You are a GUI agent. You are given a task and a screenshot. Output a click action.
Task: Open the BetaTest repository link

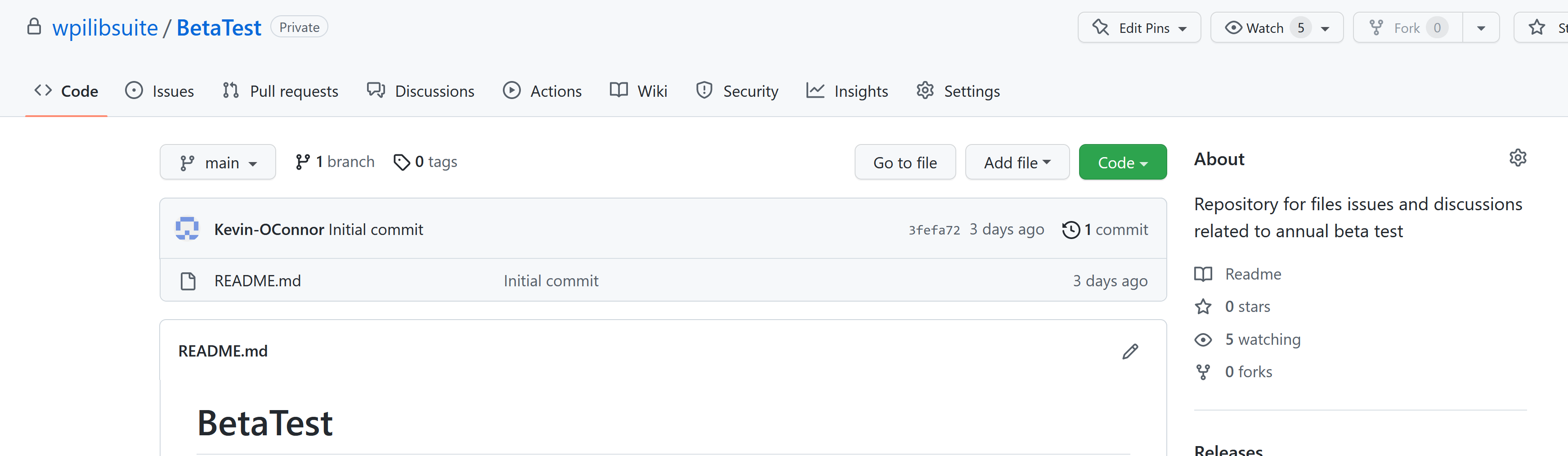219,27
